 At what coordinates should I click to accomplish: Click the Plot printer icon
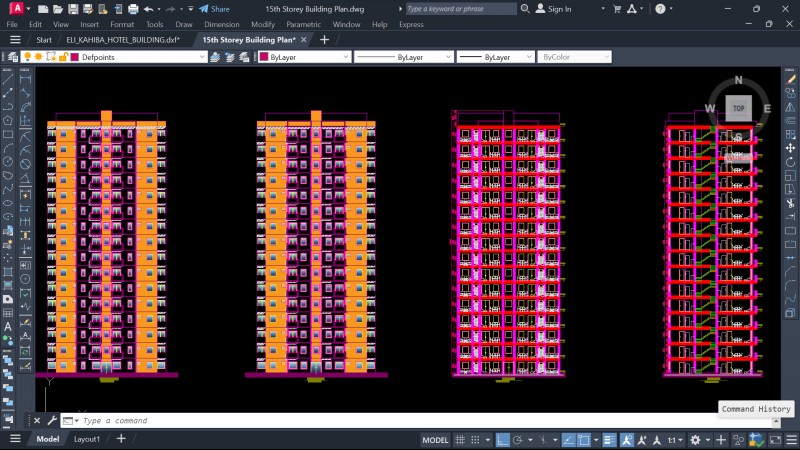pyautogui.click(x=133, y=9)
